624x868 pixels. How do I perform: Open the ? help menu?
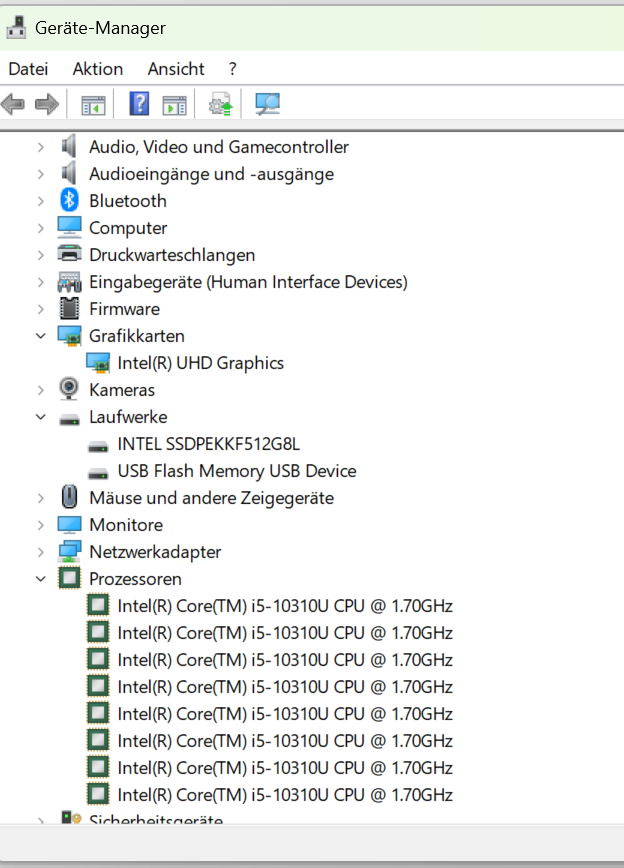pos(233,69)
